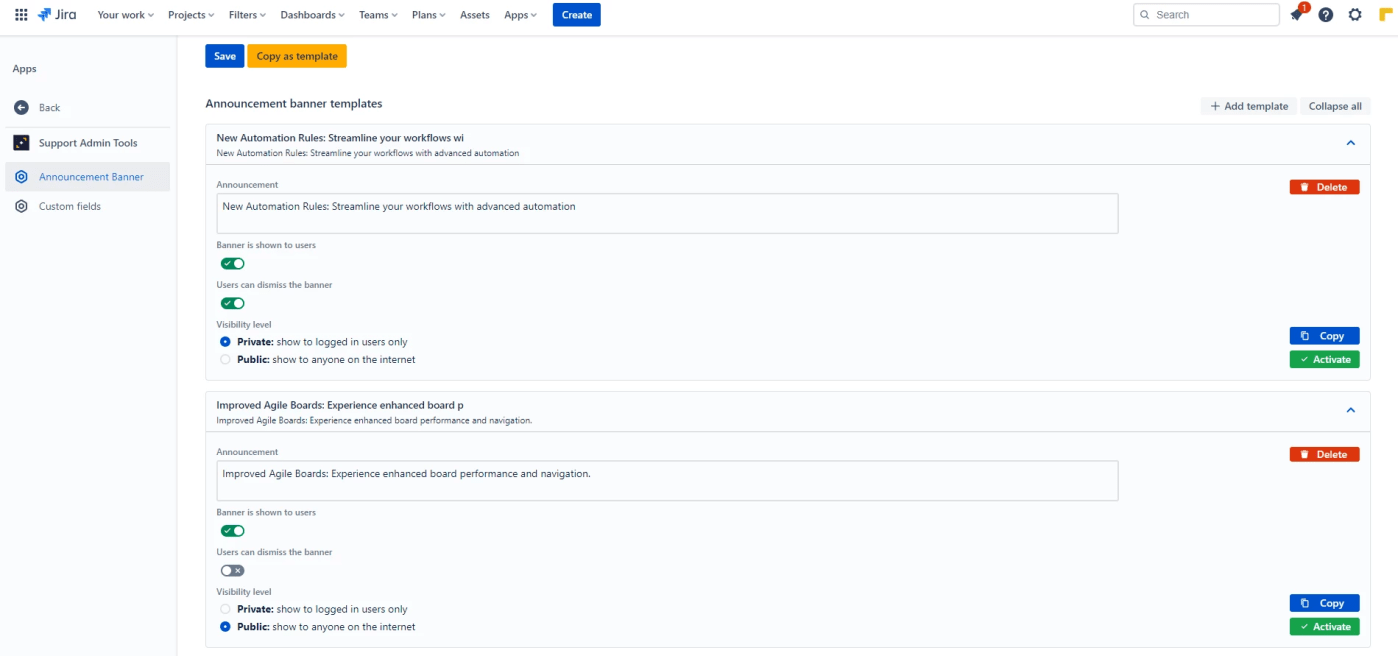1398x656 pixels.
Task: Activate the Improved Agile Boards template
Action: pos(1324,627)
